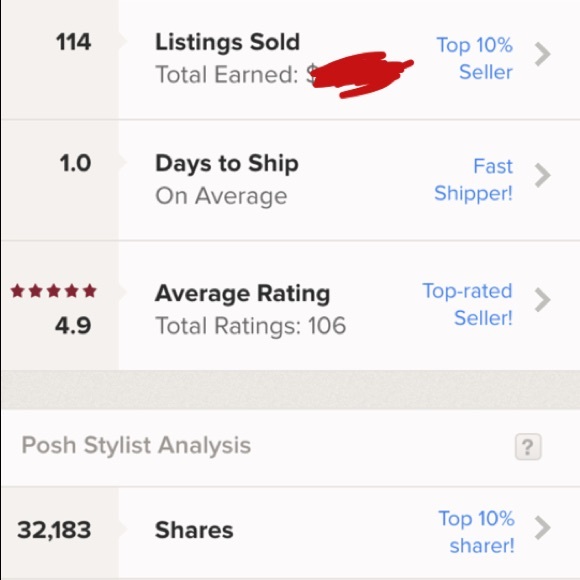The width and height of the screenshot is (580, 580).
Task: Tap the five red rating stars
Action: (x=54, y=291)
